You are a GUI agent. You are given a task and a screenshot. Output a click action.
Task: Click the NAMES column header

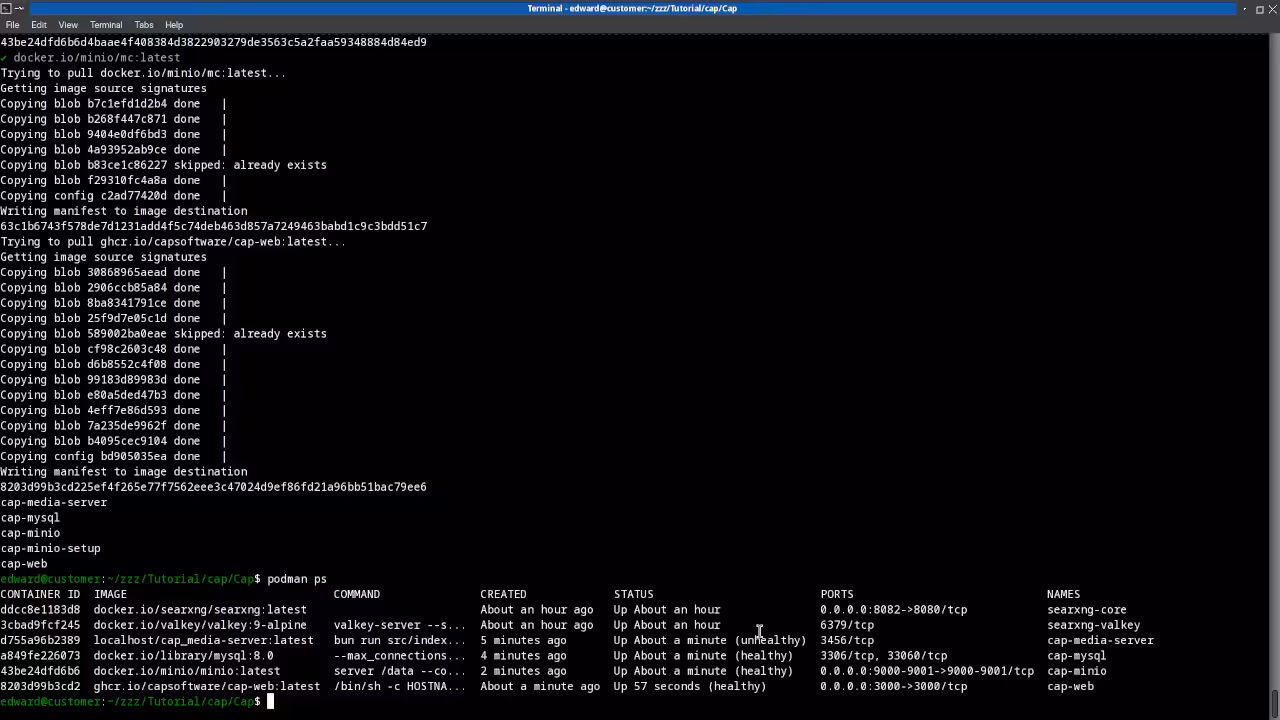coord(1063,594)
